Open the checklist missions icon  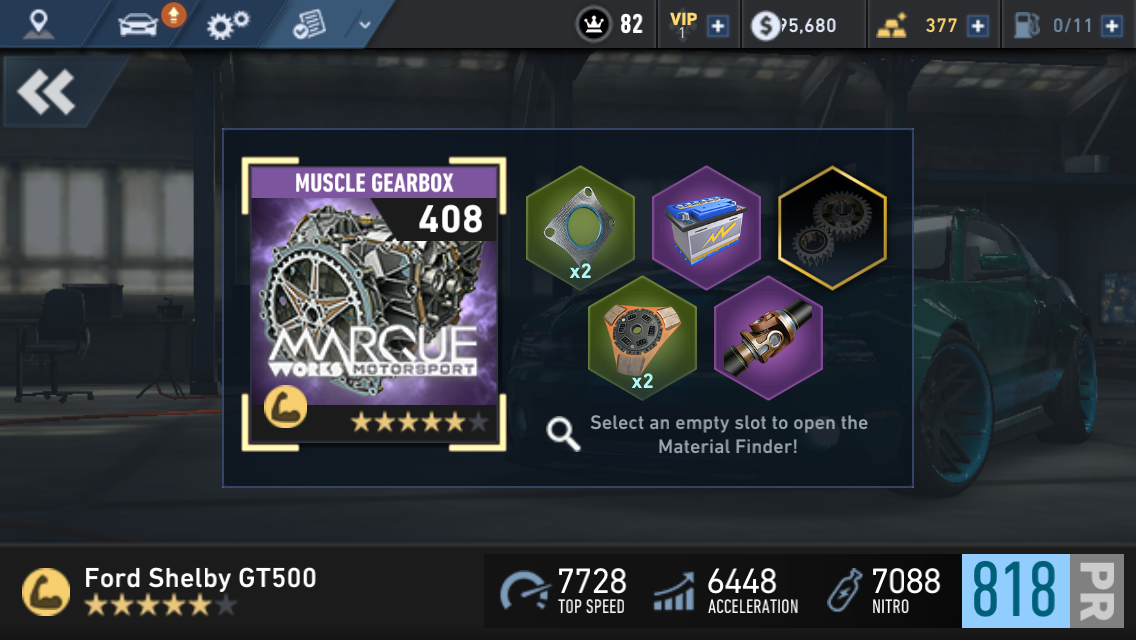[309, 25]
